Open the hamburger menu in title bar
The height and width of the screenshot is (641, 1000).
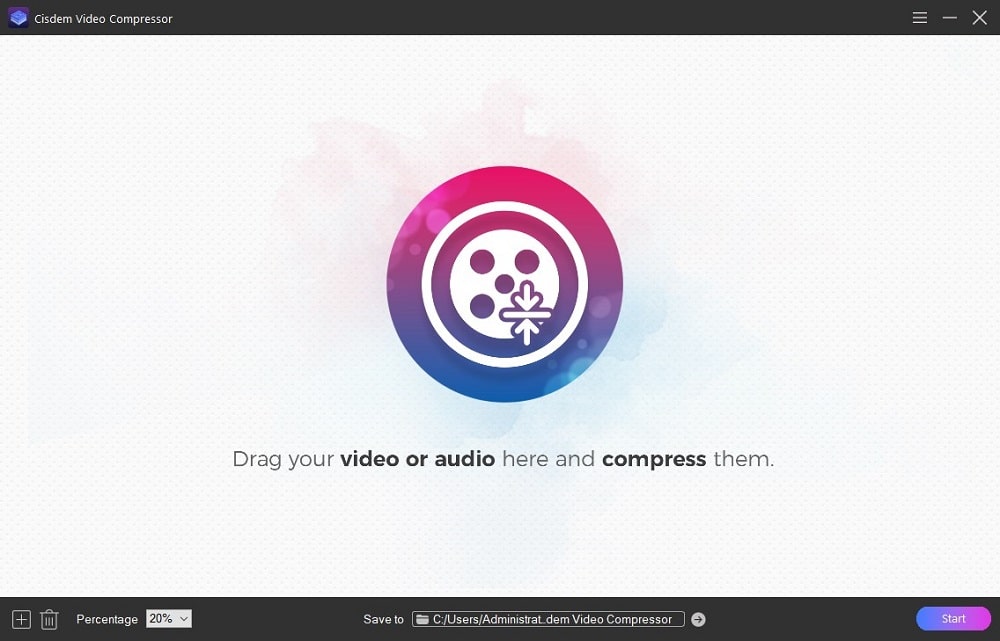[x=920, y=18]
